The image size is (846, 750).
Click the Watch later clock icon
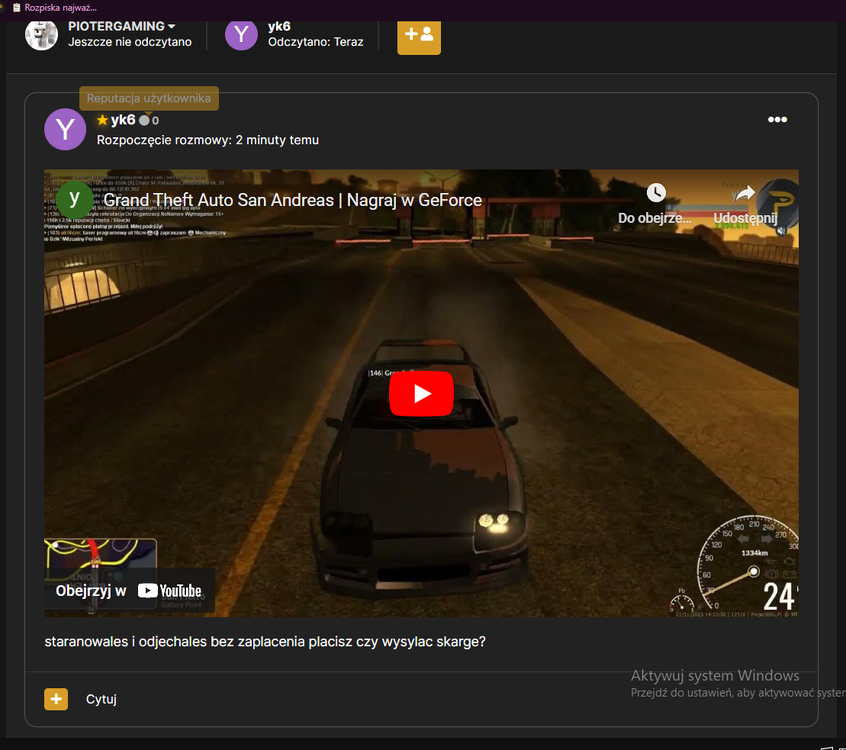(x=656, y=192)
